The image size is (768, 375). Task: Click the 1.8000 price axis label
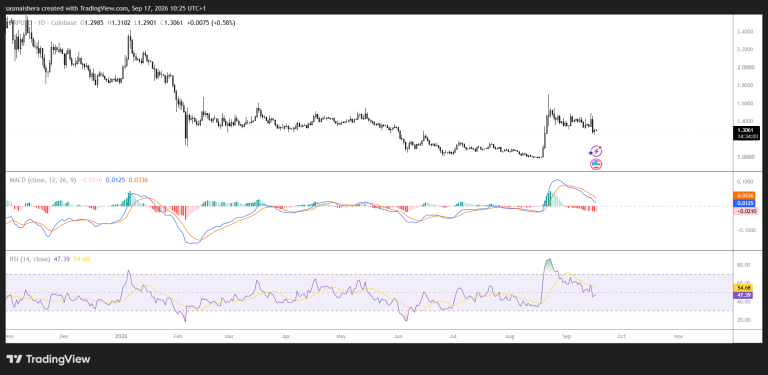click(x=744, y=85)
